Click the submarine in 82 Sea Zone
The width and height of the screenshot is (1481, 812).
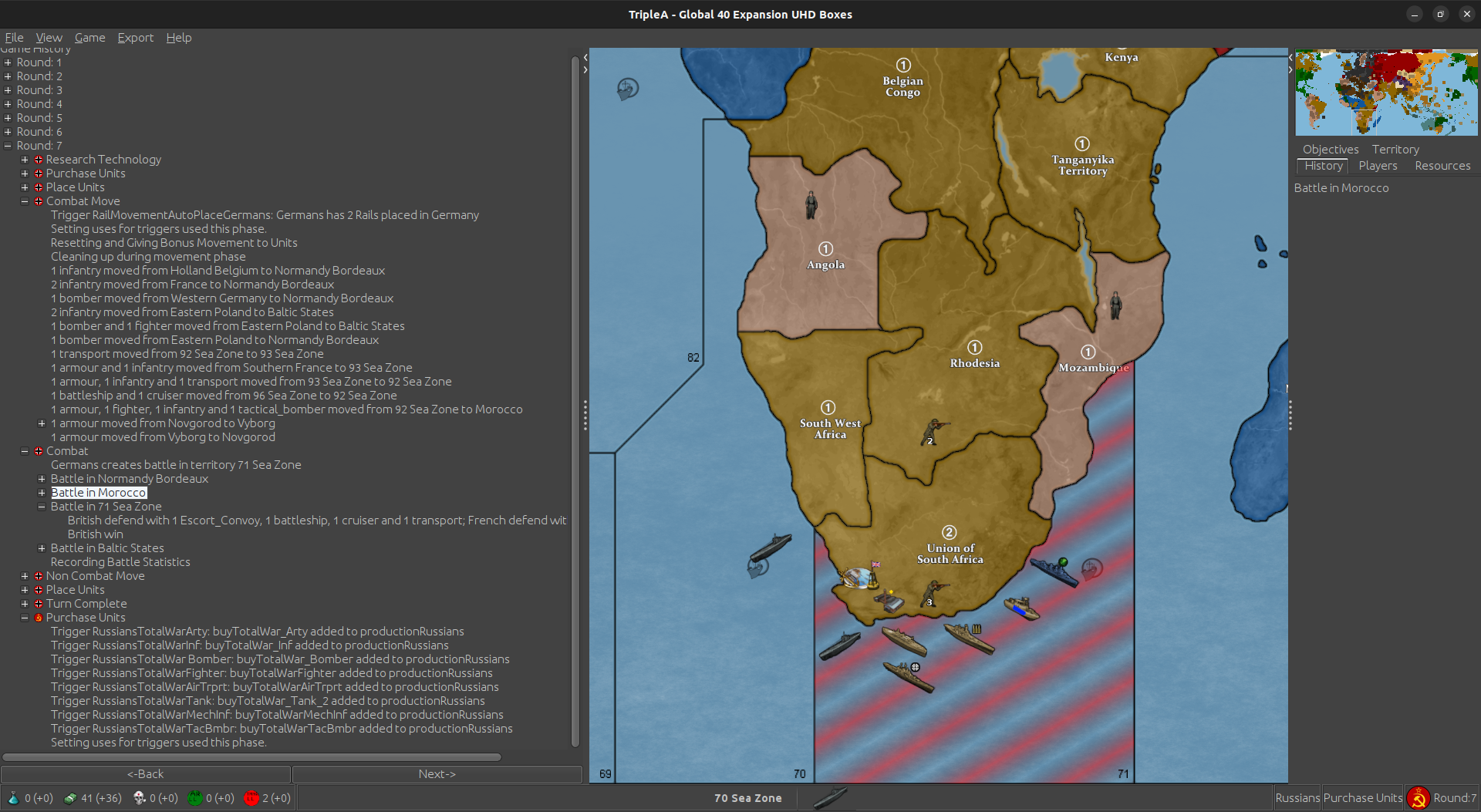coord(771,547)
